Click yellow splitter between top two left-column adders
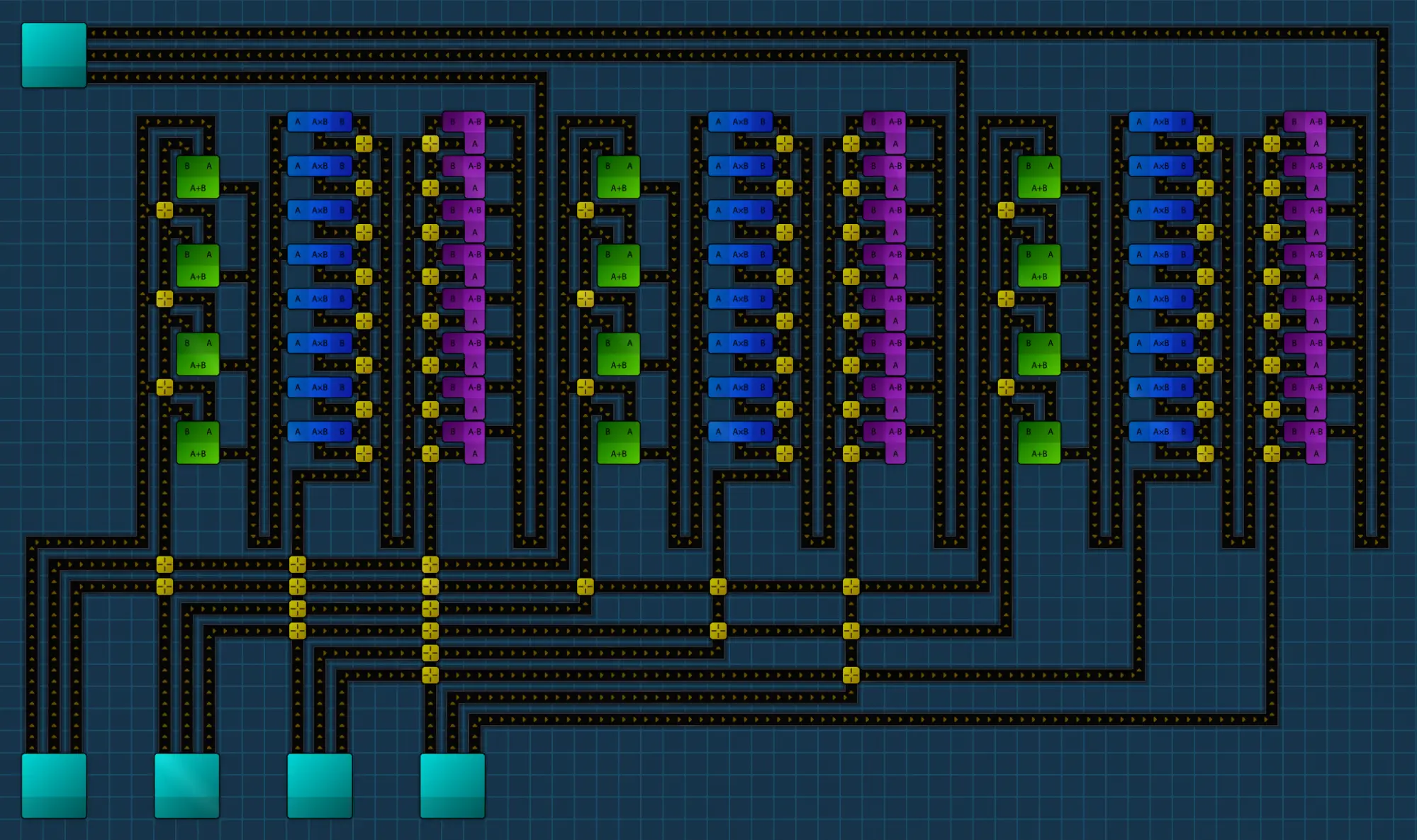 (x=164, y=210)
